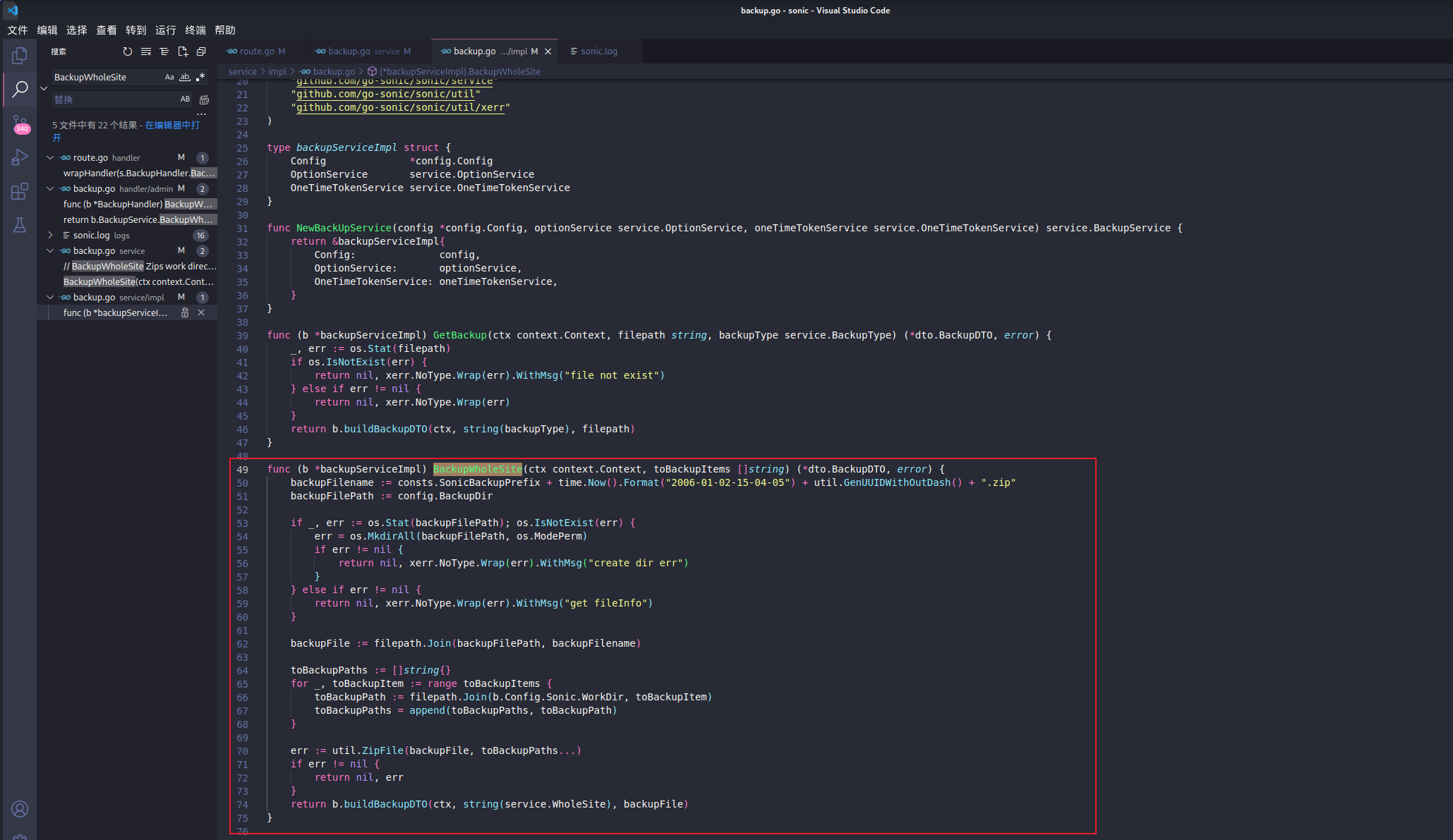Viewport: 1453px width, 840px height.
Task: Open the Extensions view
Action: (20, 191)
